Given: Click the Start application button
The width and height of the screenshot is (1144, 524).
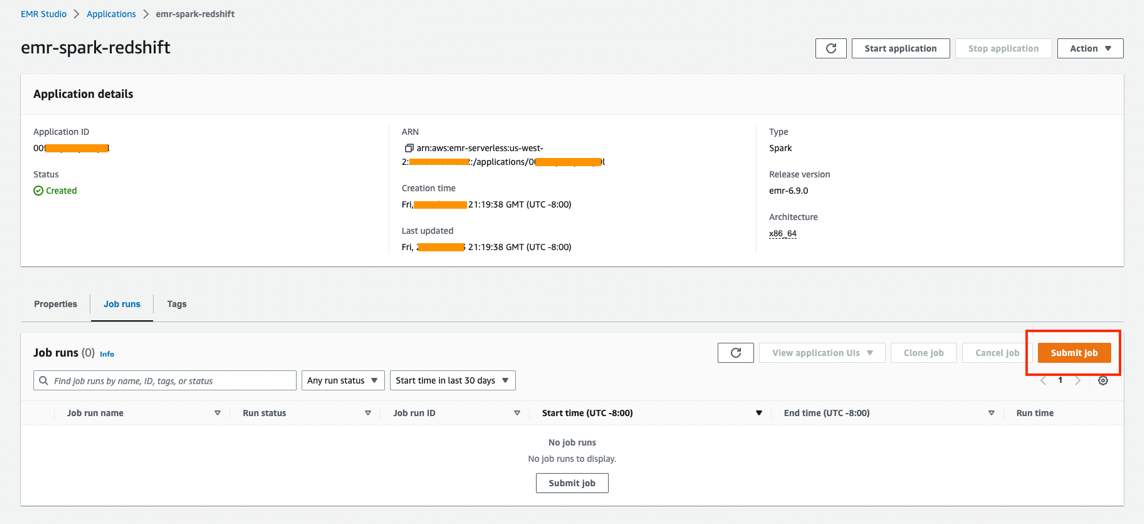Looking at the screenshot, I should point(900,48).
